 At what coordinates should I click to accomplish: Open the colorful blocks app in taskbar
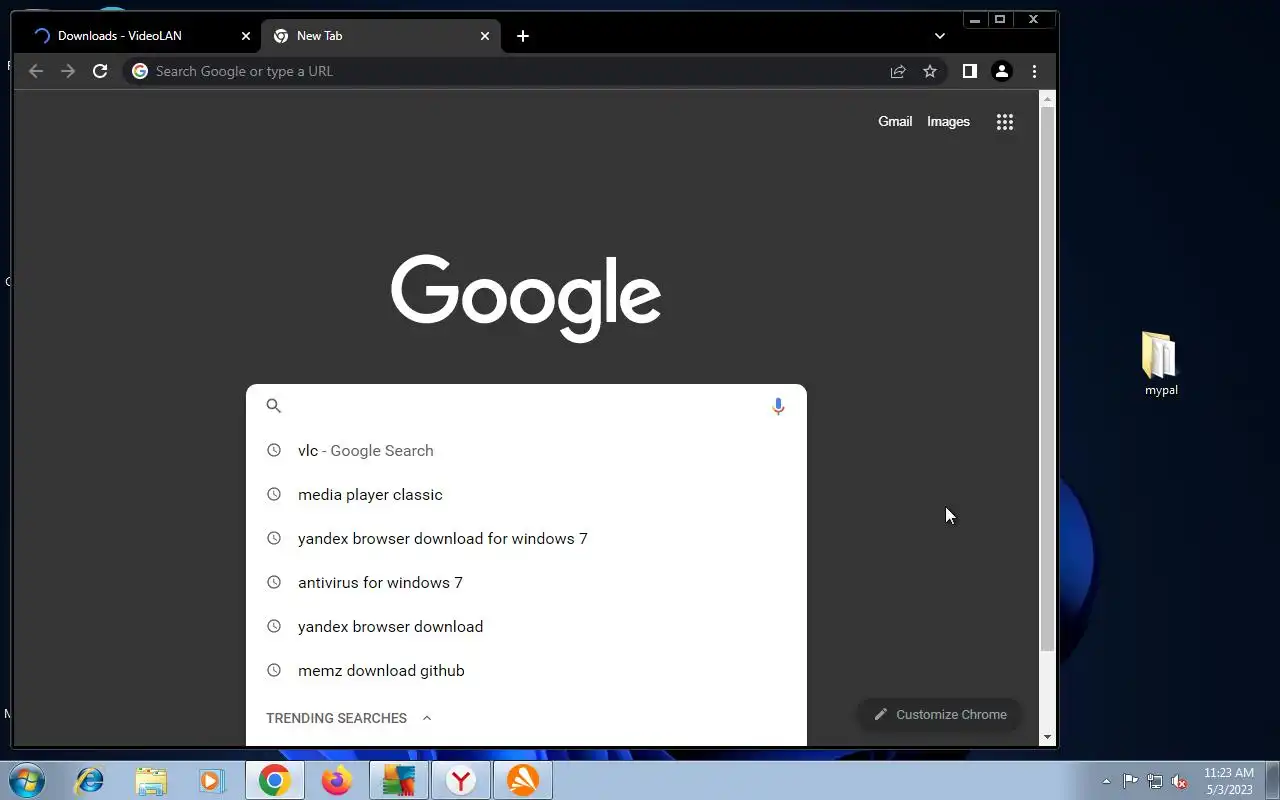(399, 780)
